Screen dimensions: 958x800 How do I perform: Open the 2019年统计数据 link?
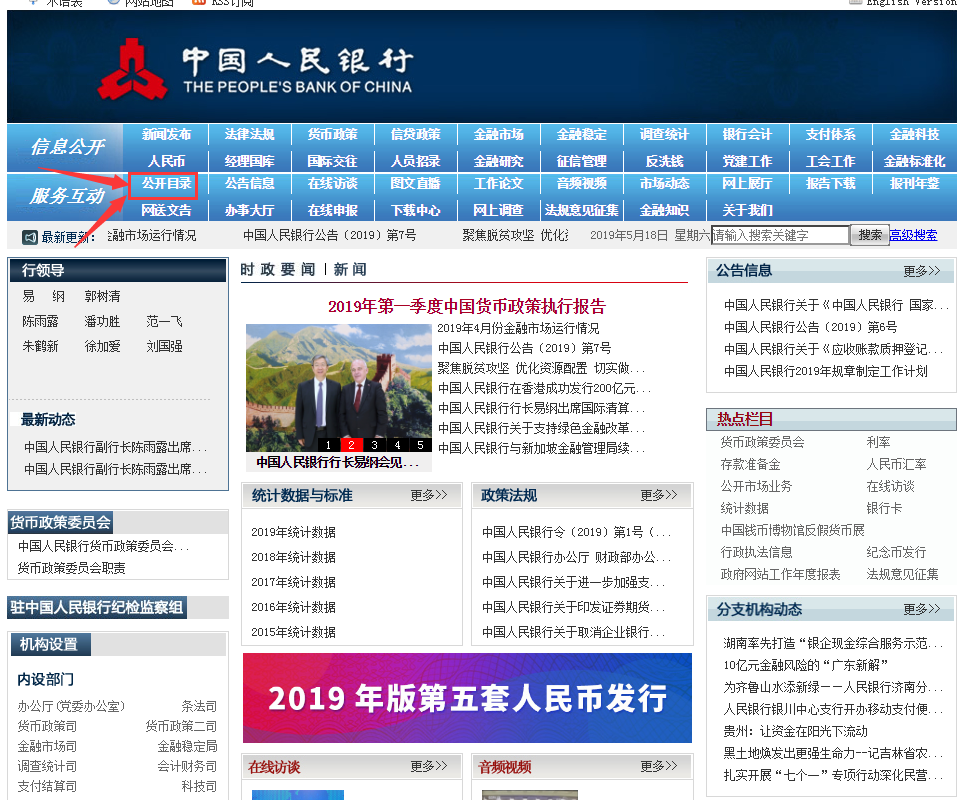tap(293, 532)
